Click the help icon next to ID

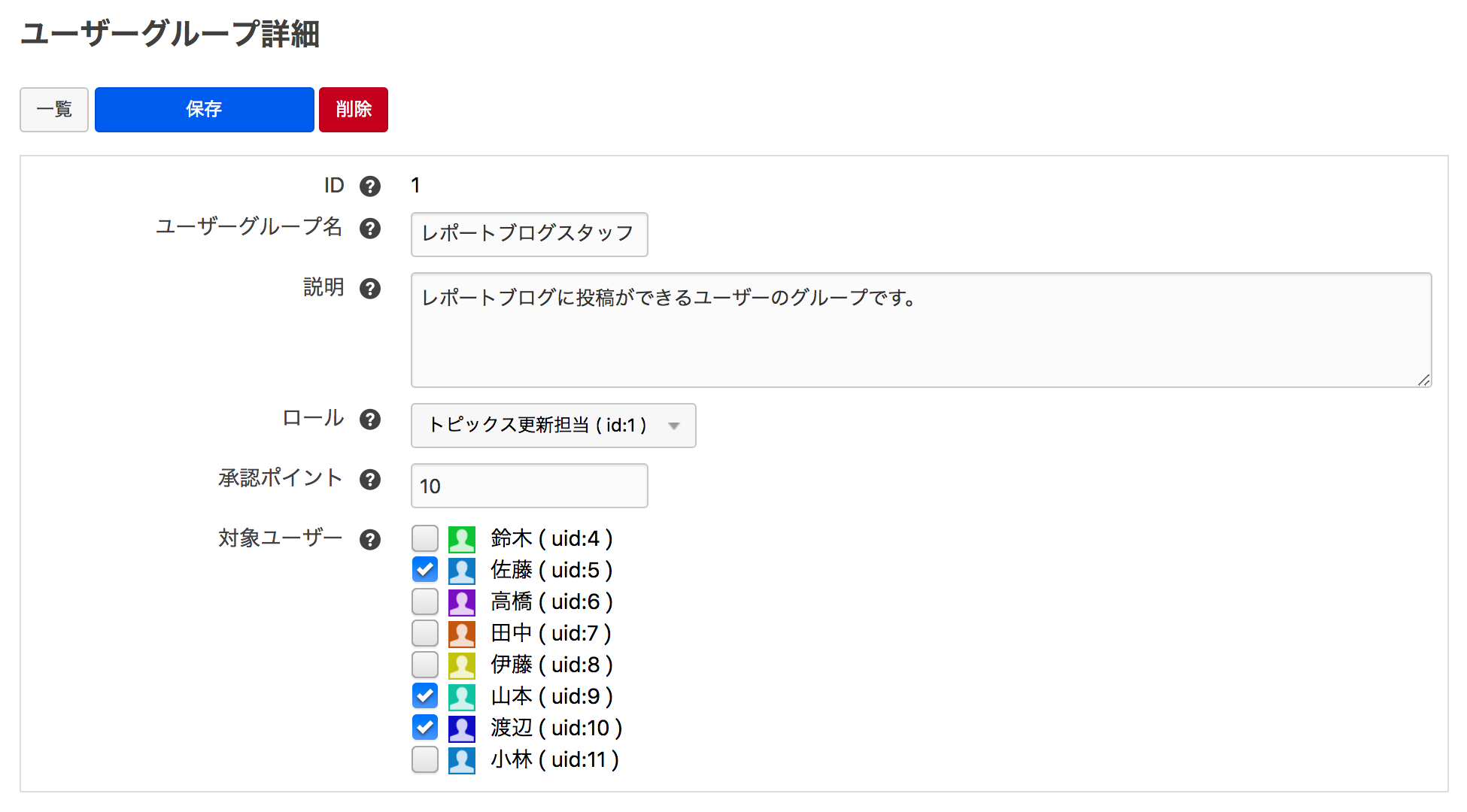coord(369,186)
